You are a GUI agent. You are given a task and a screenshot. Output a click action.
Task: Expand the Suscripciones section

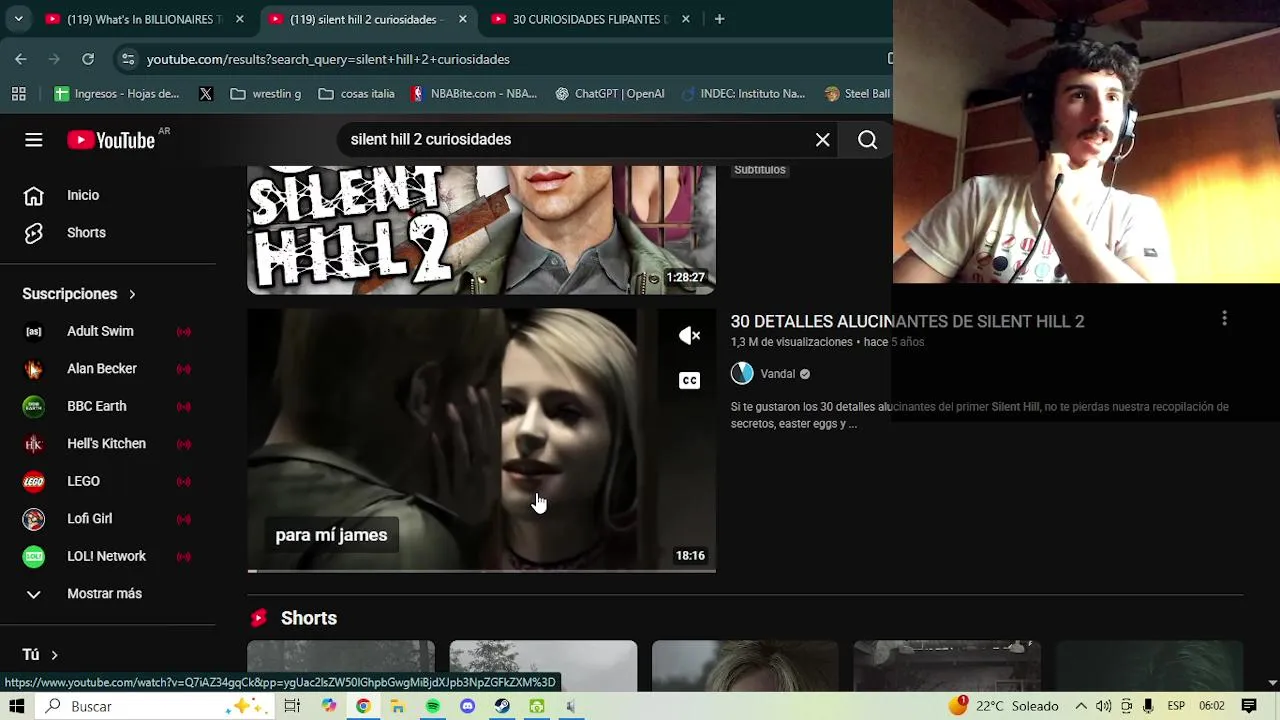point(79,294)
